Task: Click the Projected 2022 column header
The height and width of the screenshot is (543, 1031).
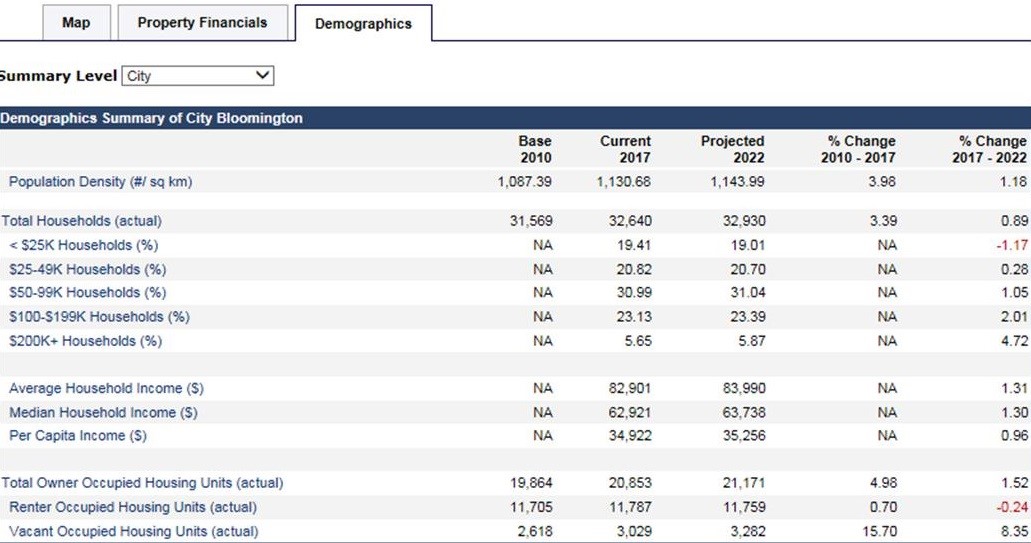Action: pos(733,149)
